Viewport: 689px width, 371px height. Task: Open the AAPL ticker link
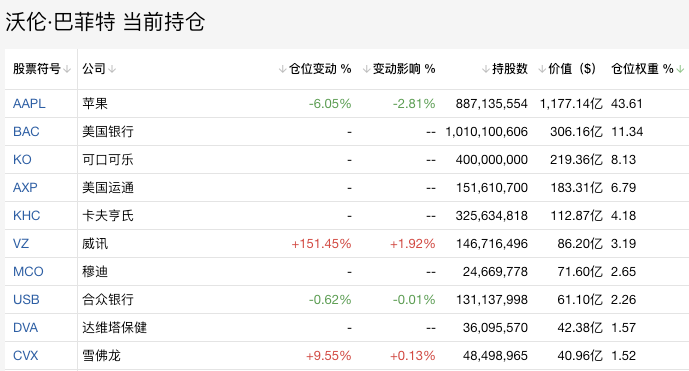[29, 104]
